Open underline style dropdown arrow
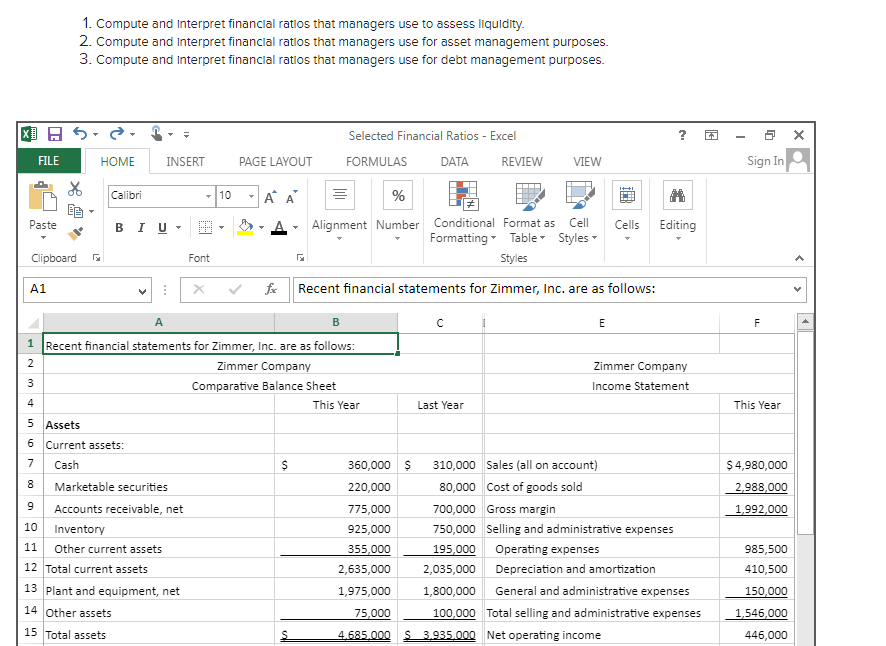 [x=178, y=227]
